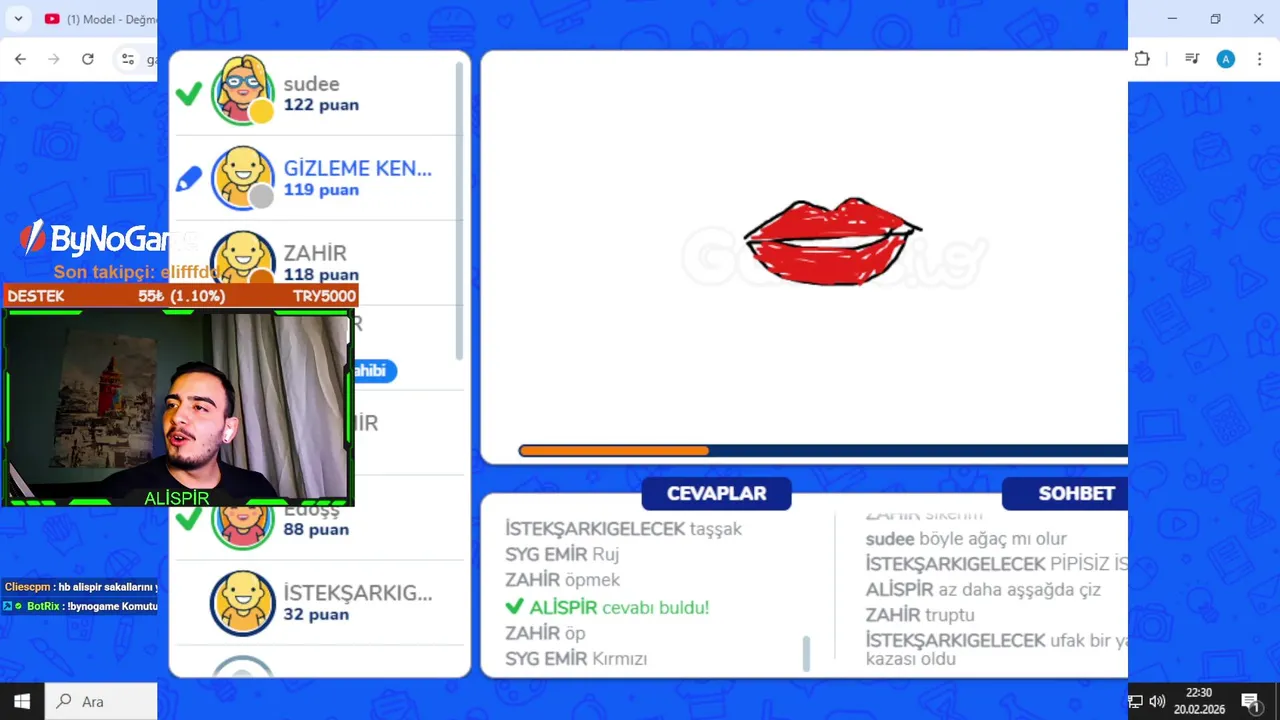Click the Cliescpm stream chat message
The width and height of the screenshot is (1280, 720).
pyautogui.click(x=81, y=587)
